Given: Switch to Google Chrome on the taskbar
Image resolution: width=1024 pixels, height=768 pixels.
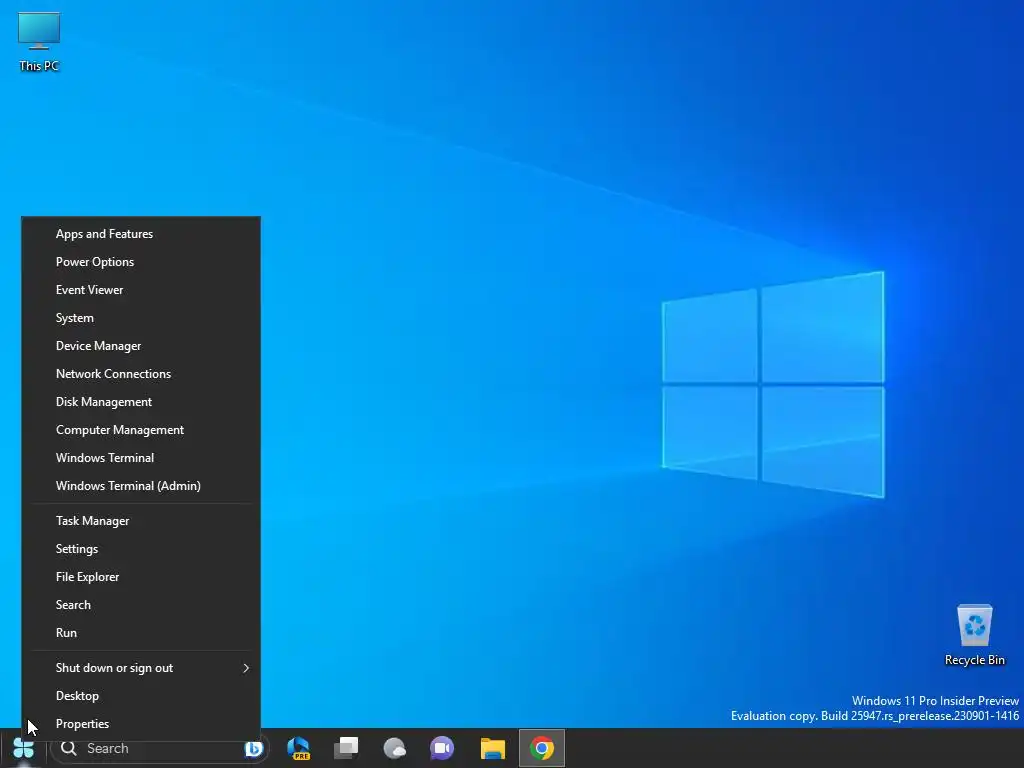Looking at the screenshot, I should tap(541, 748).
